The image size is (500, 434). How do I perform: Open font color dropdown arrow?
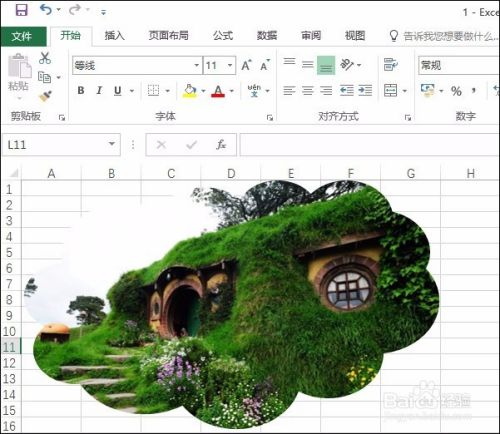point(232,91)
